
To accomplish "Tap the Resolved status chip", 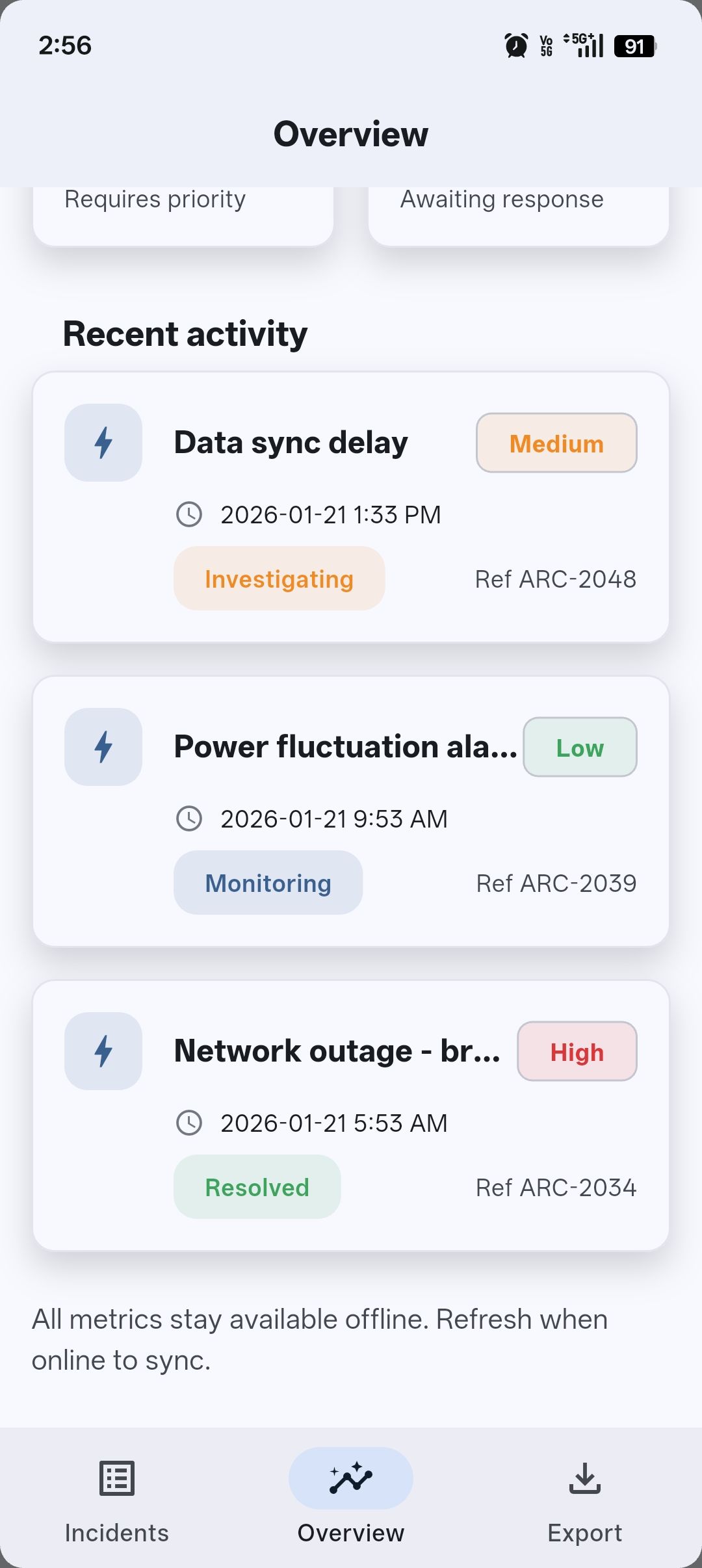I will tap(257, 1187).
